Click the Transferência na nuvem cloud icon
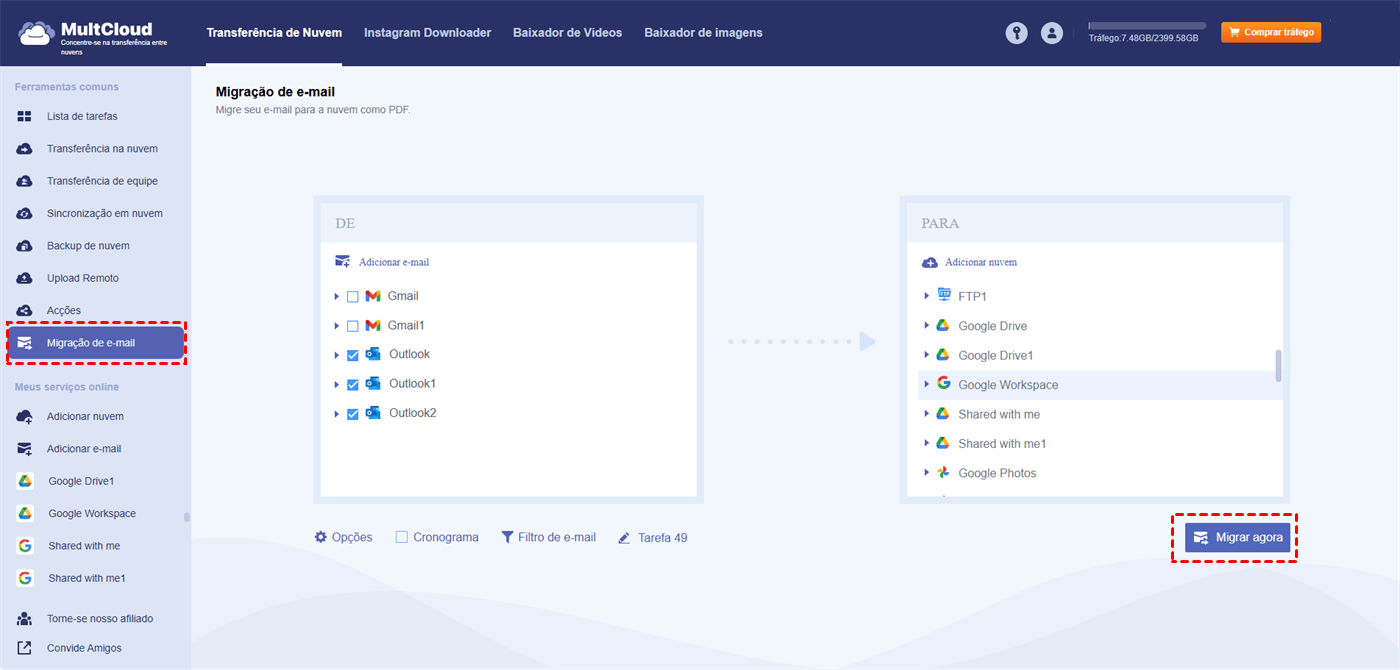The image size is (1400, 670). point(25,149)
